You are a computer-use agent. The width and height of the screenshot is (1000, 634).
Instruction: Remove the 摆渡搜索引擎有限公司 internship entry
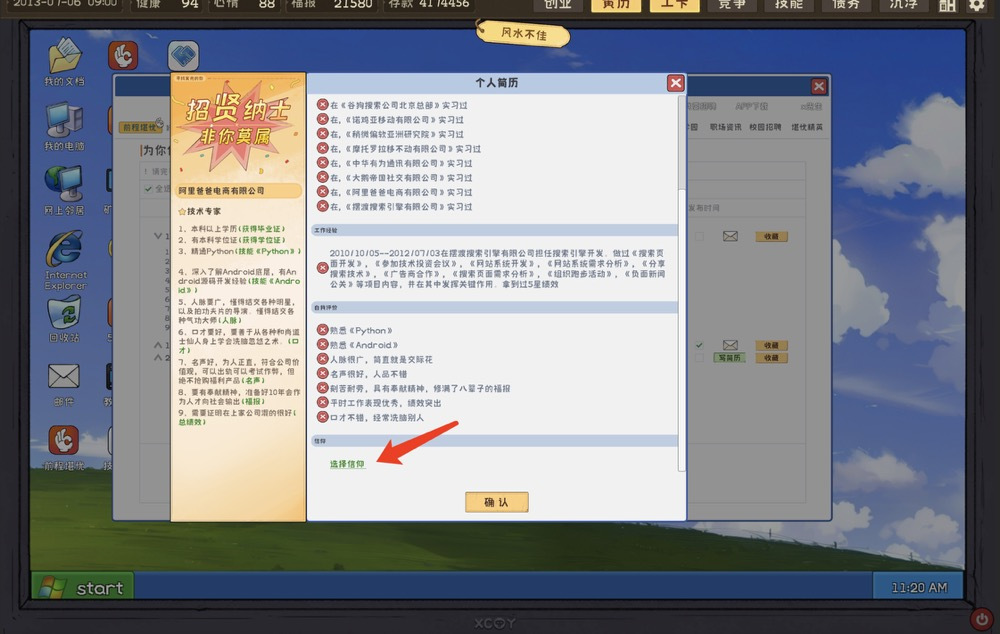[323, 206]
